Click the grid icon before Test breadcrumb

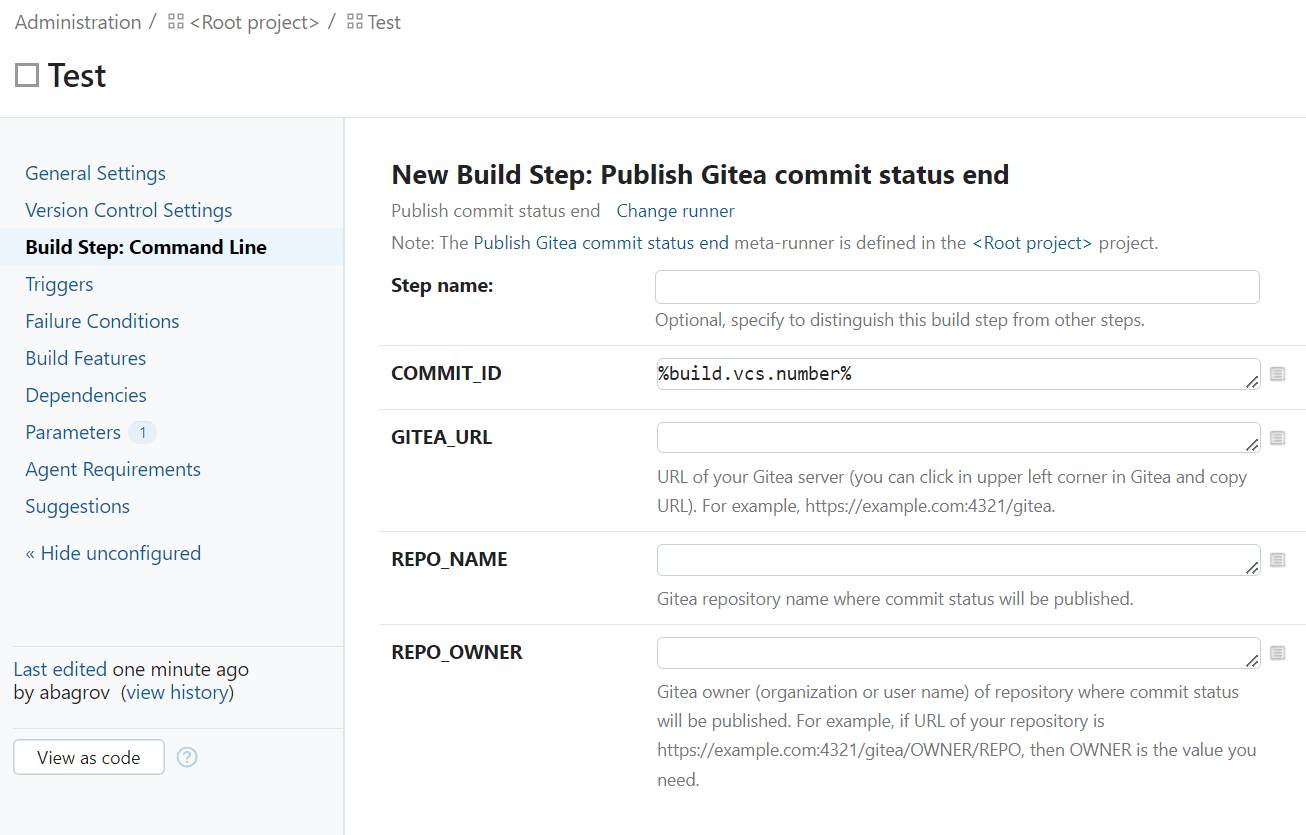354,22
